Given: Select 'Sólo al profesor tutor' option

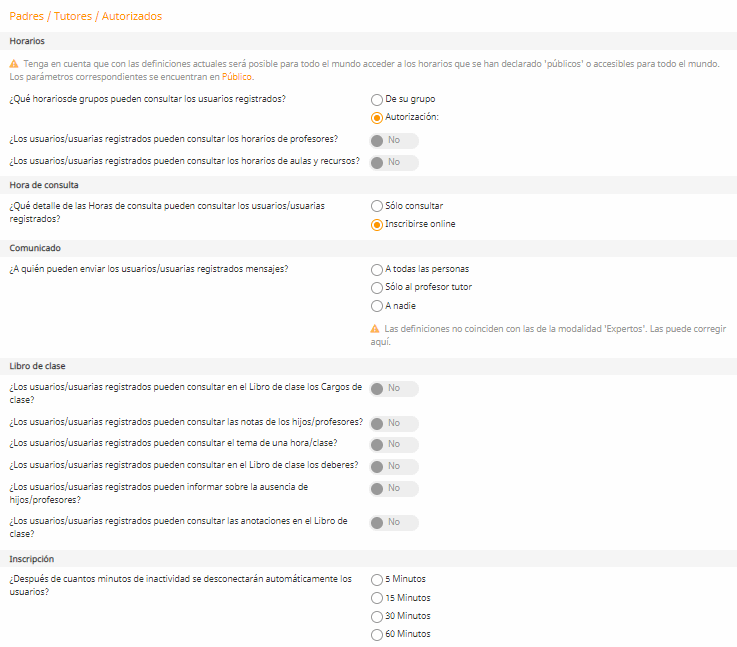Looking at the screenshot, I should [x=376, y=288].
